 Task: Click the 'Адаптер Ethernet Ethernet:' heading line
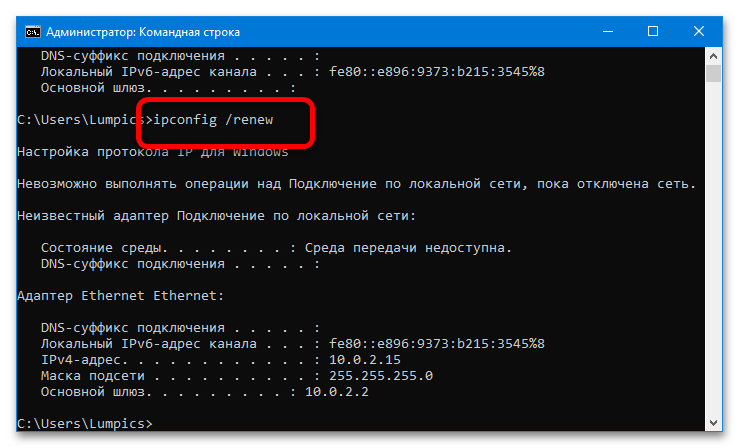[121, 295]
